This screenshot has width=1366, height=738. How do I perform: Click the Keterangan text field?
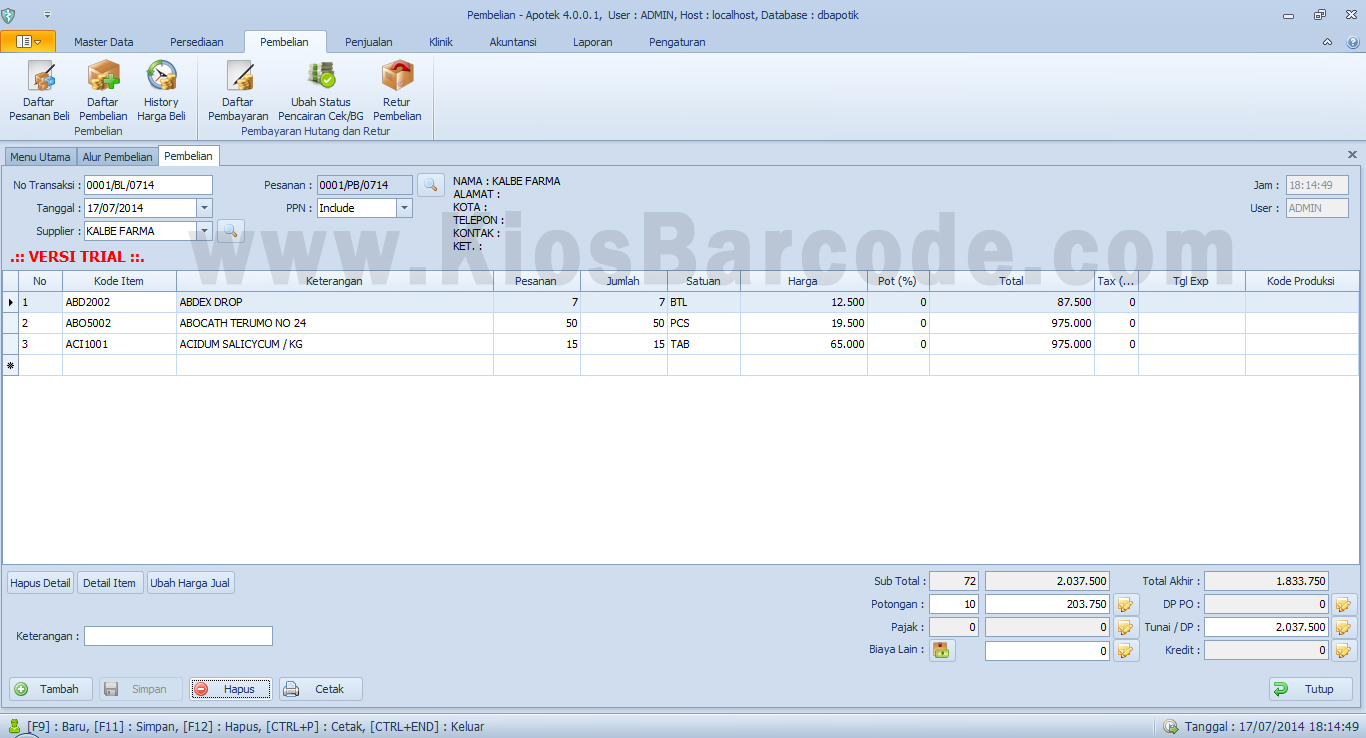click(x=178, y=636)
